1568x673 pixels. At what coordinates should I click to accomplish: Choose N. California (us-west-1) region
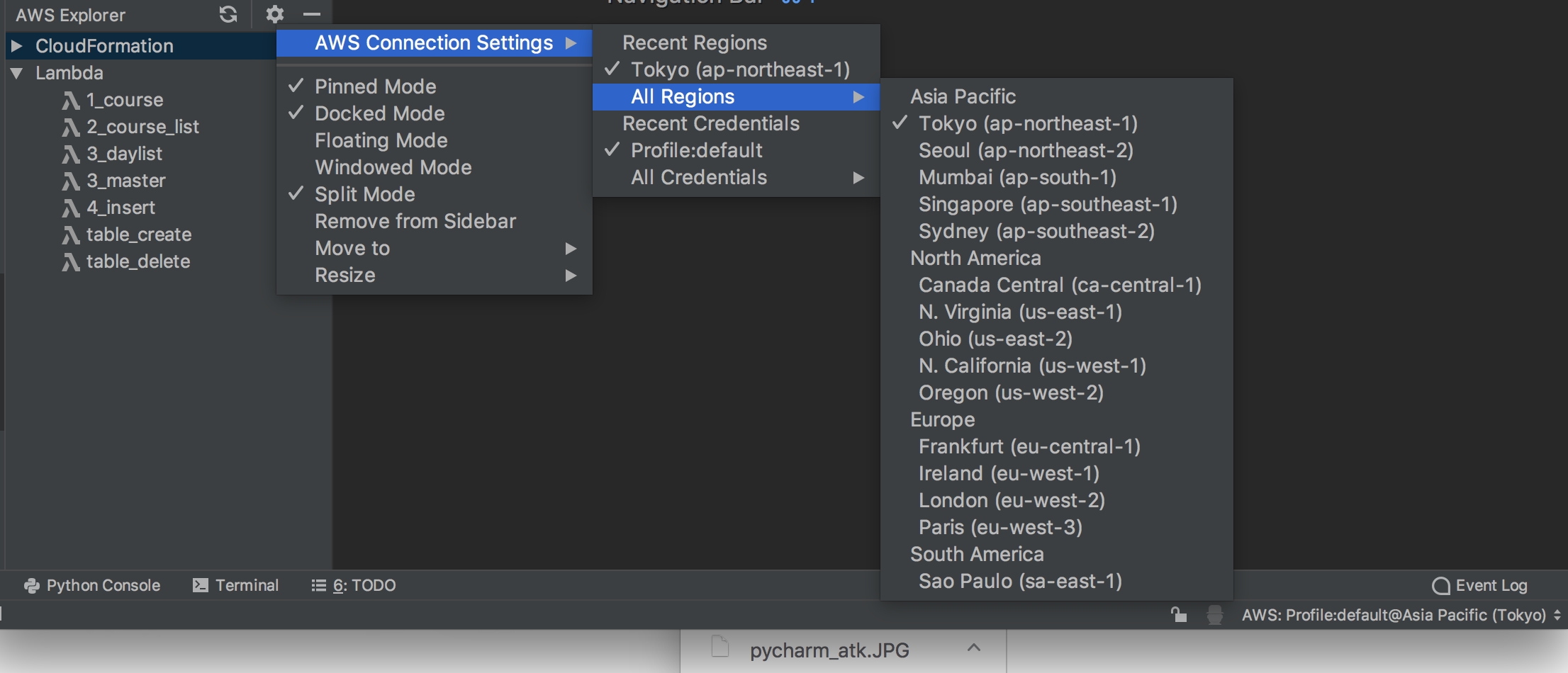[1056, 366]
